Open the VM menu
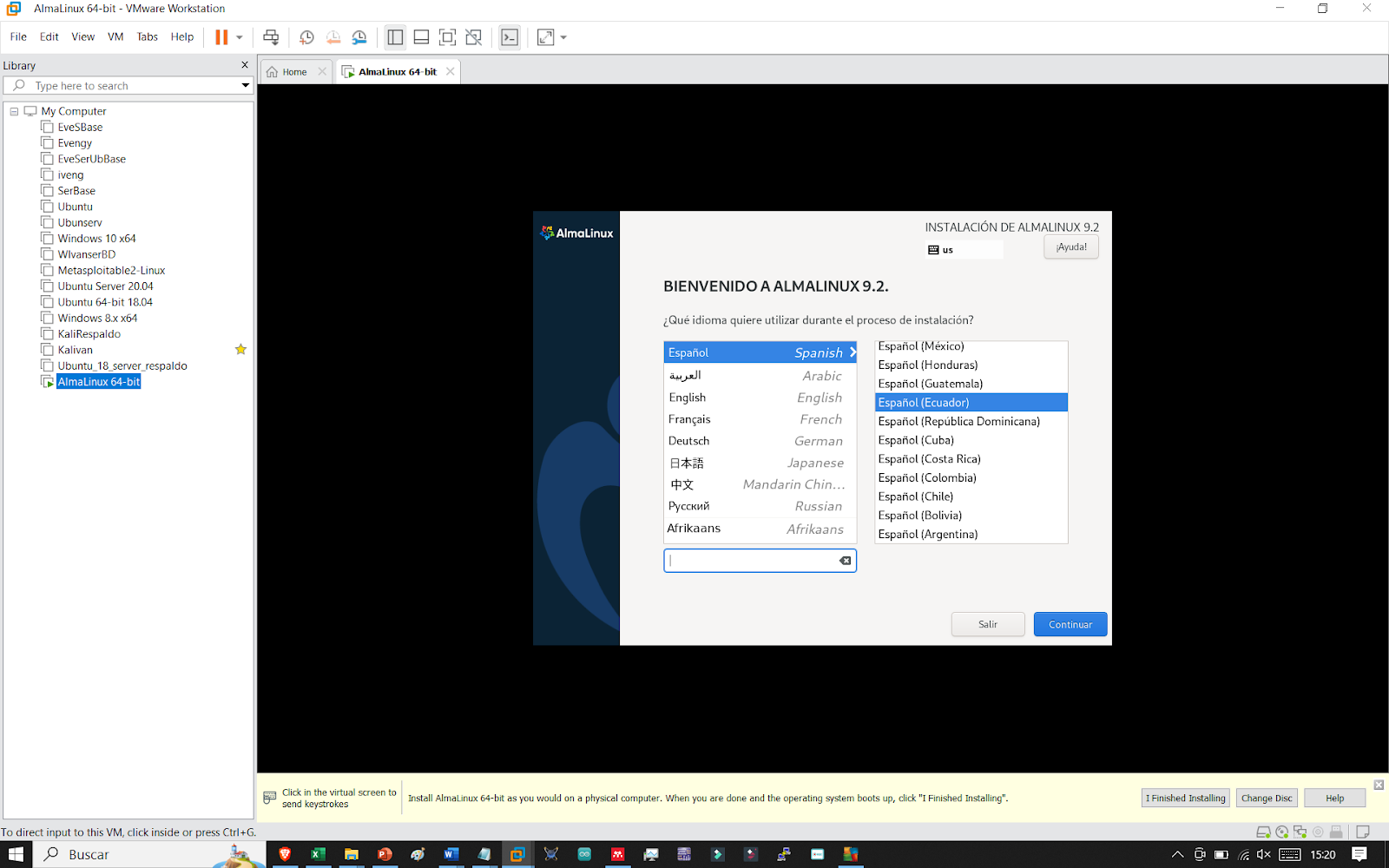The width and height of the screenshot is (1389, 868). [x=115, y=36]
